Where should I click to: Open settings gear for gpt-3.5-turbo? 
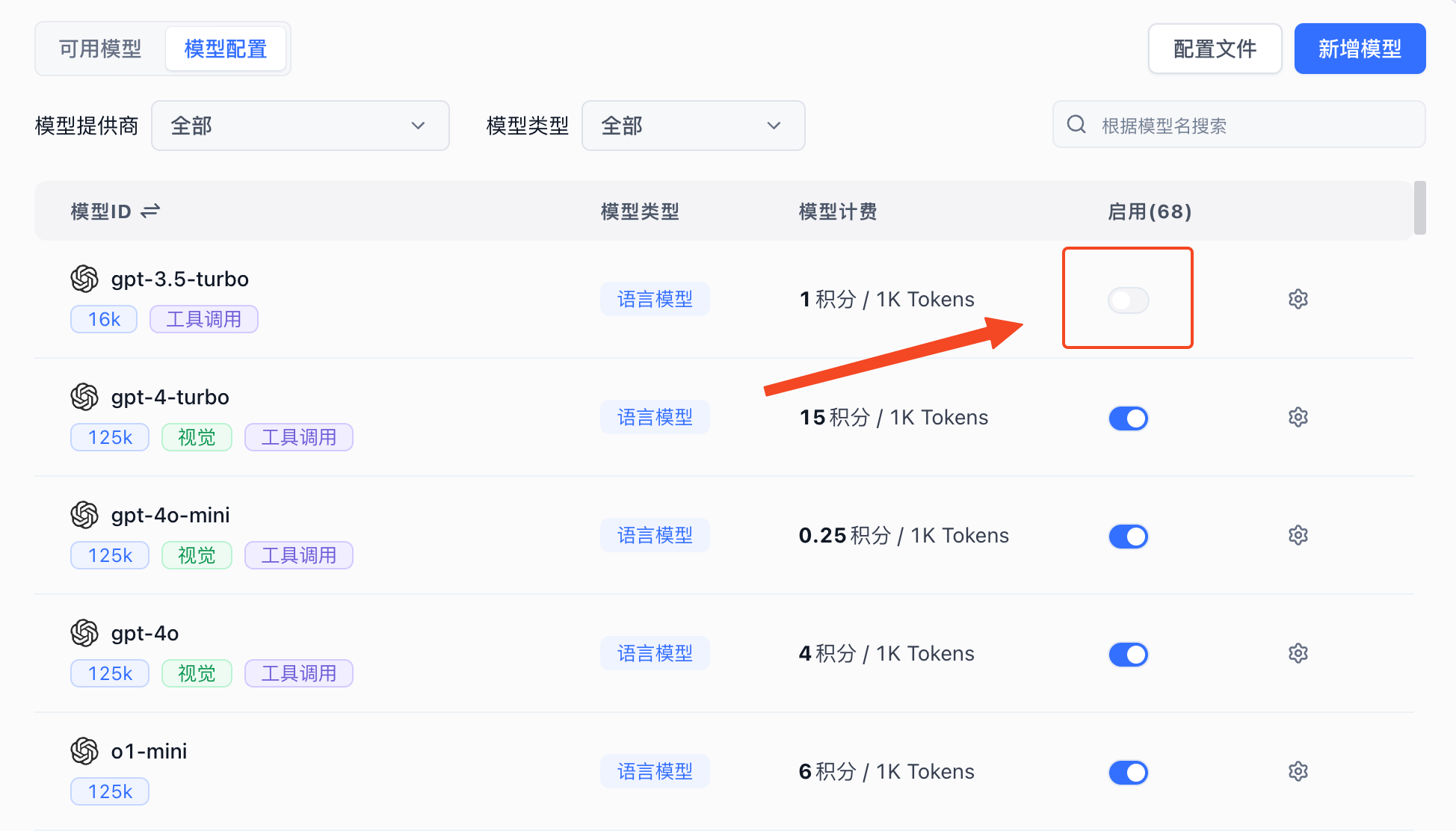pyautogui.click(x=1298, y=299)
